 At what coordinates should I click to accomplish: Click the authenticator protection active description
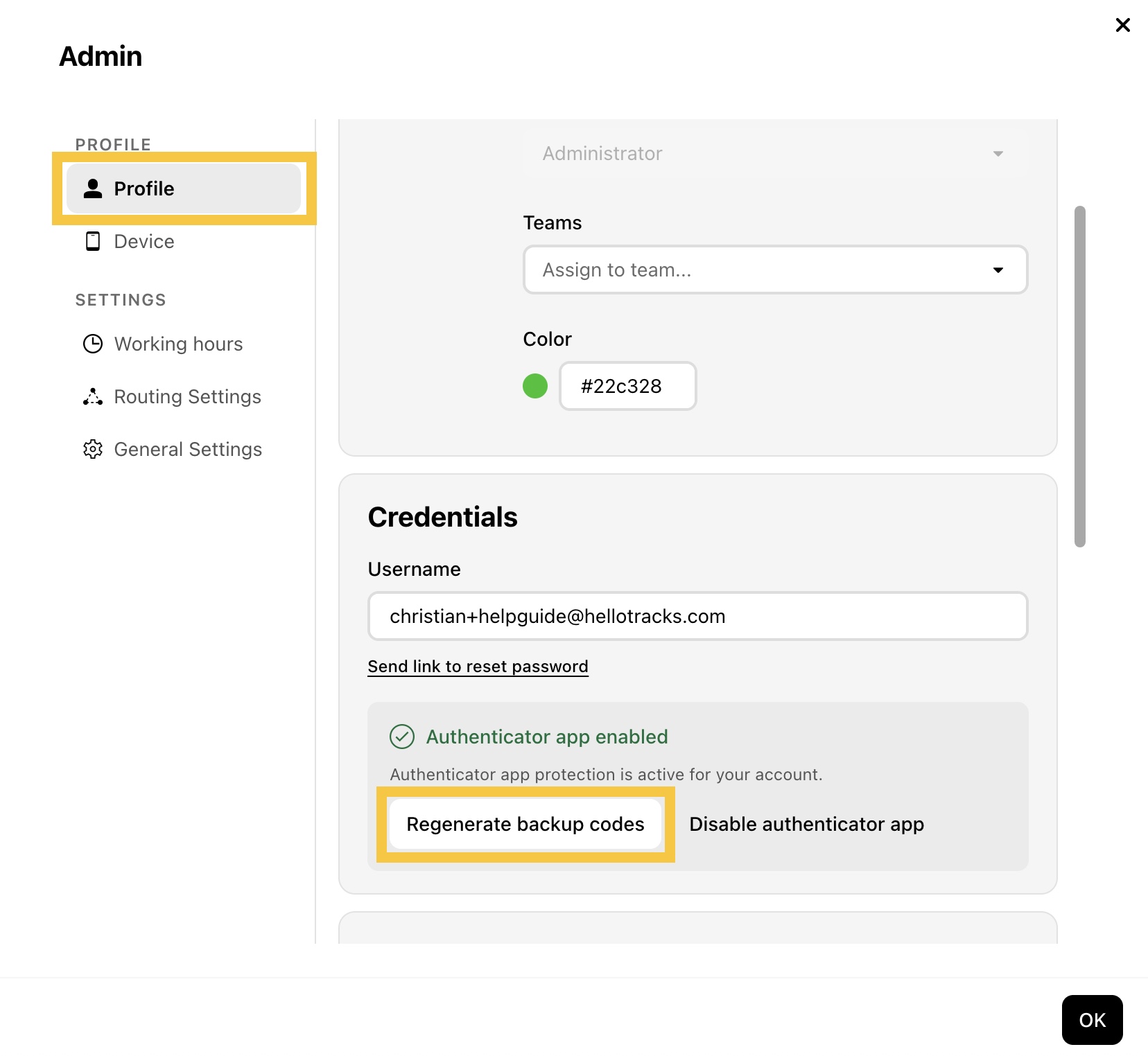pos(607,775)
